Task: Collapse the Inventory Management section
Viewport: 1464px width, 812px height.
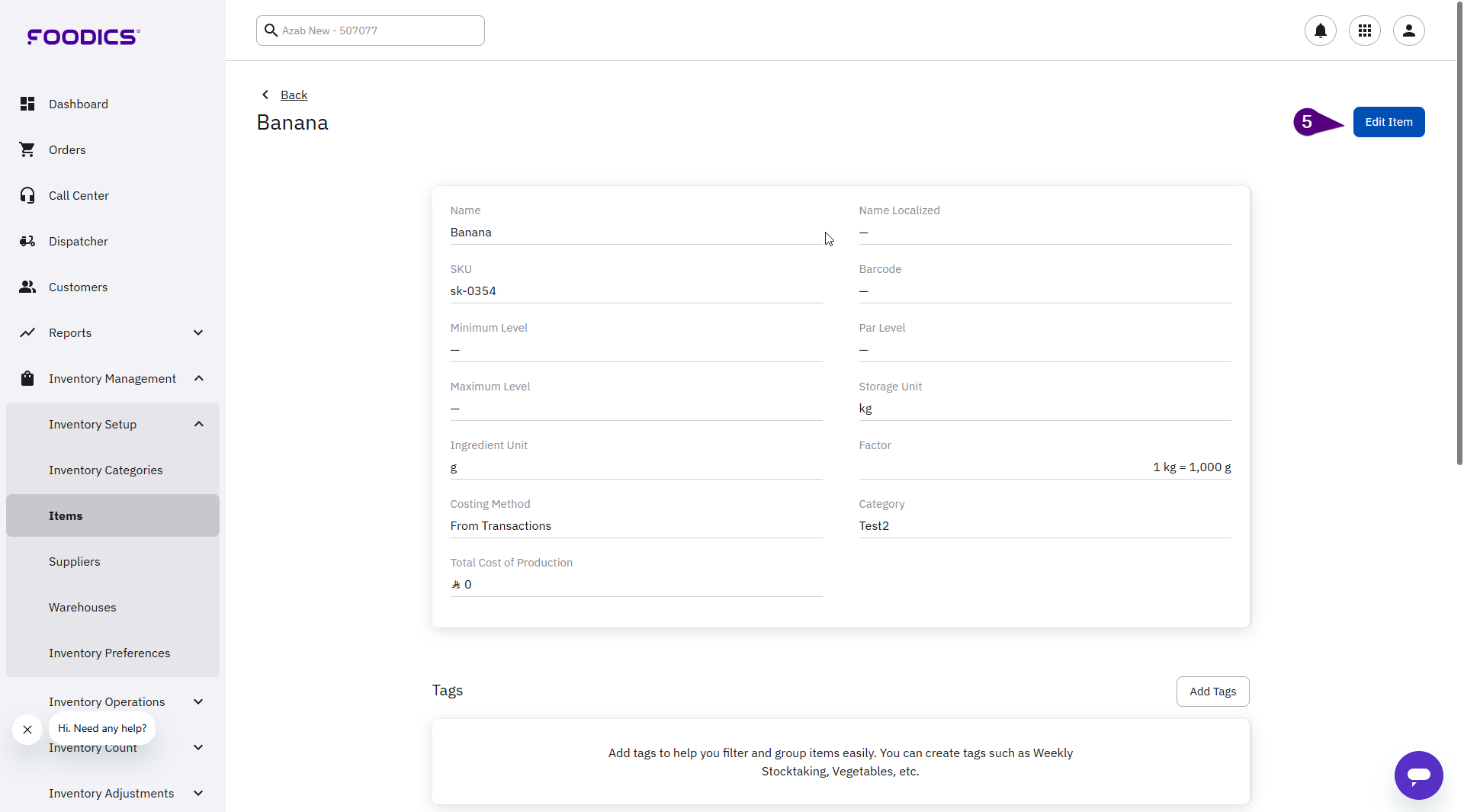Action: pos(198,378)
